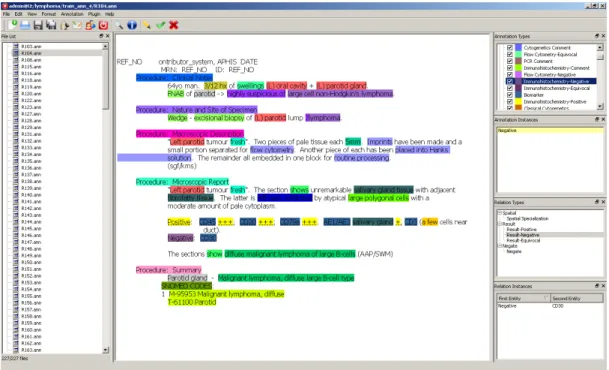
Task: Click the red X toolbar icon
Action: click(x=174, y=25)
